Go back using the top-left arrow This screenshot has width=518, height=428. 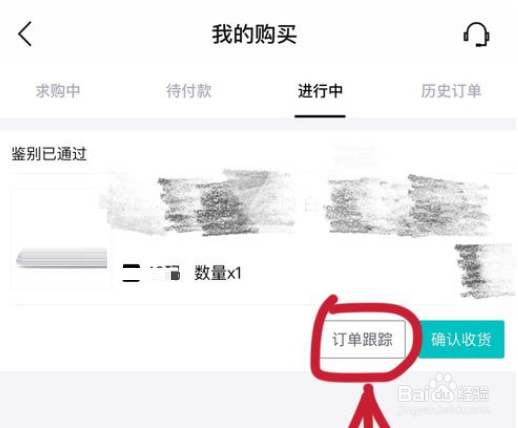pos(25,34)
